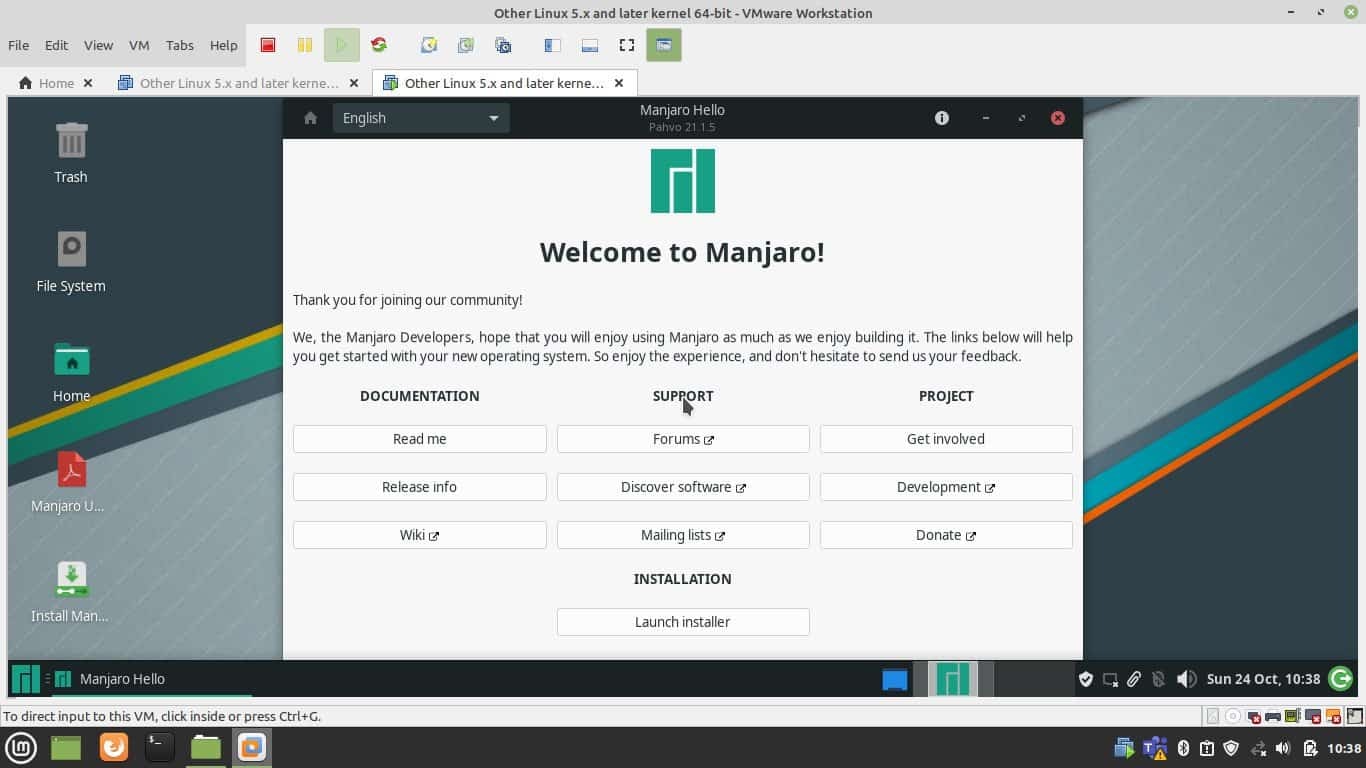The image size is (1366, 768).
Task: Click the network disconnected icon in Manjaro panel
Action: [1110, 679]
